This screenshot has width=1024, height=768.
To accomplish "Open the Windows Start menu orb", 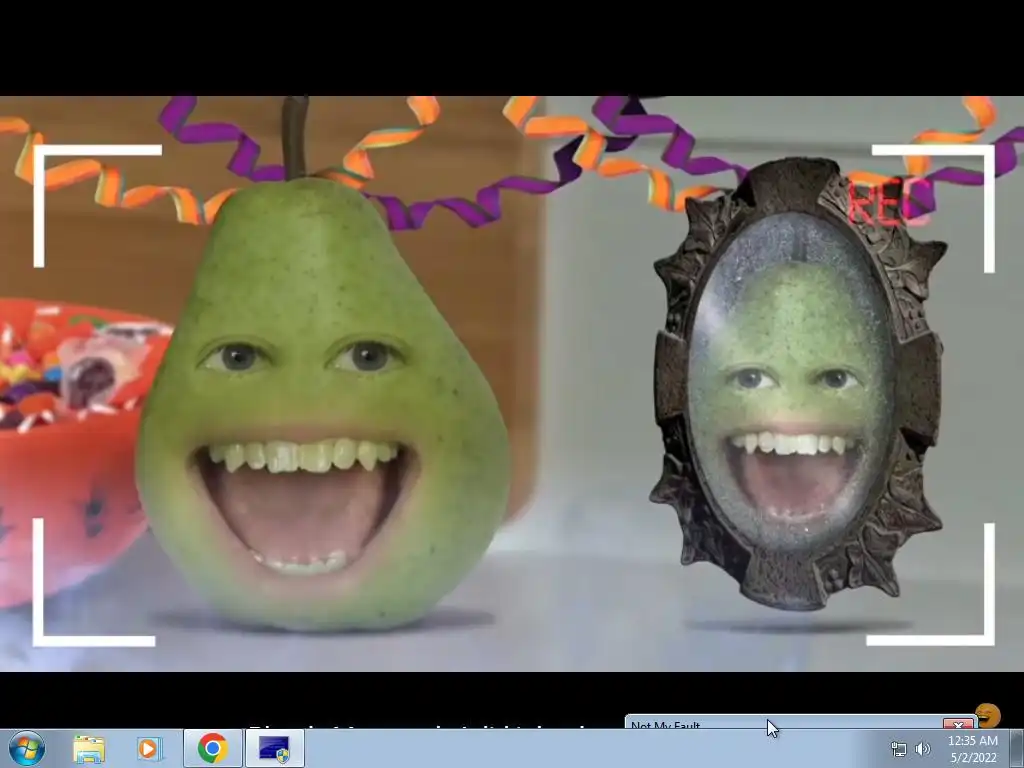I will pyautogui.click(x=27, y=748).
